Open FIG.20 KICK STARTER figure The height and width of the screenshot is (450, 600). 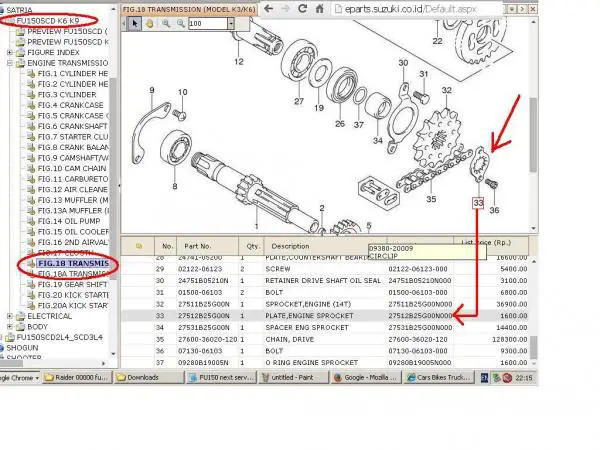(x=73, y=295)
